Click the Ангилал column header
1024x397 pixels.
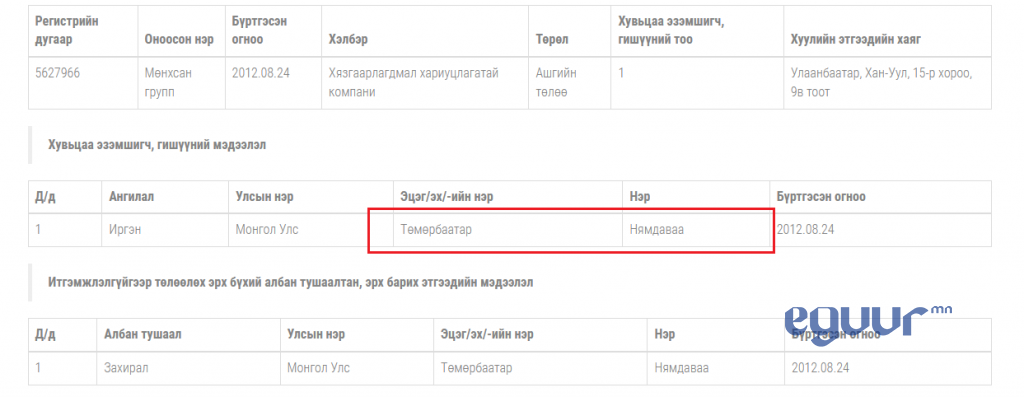pos(131,197)
